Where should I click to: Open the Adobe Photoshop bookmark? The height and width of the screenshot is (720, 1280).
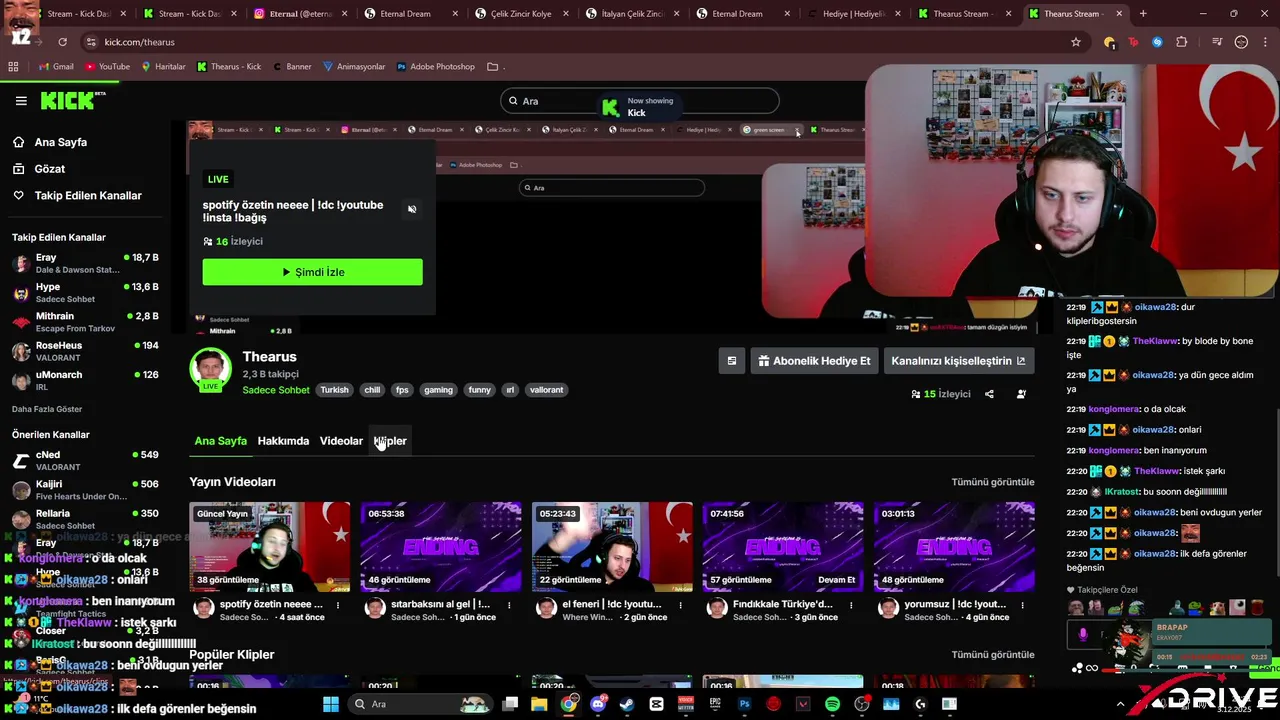pos(436,67)
